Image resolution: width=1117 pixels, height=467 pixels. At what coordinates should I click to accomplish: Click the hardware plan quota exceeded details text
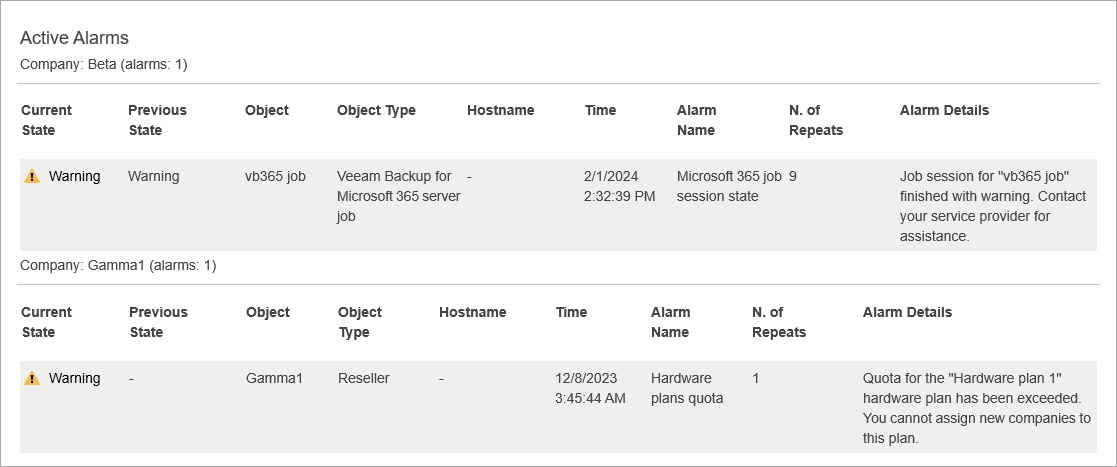[976, 408]
